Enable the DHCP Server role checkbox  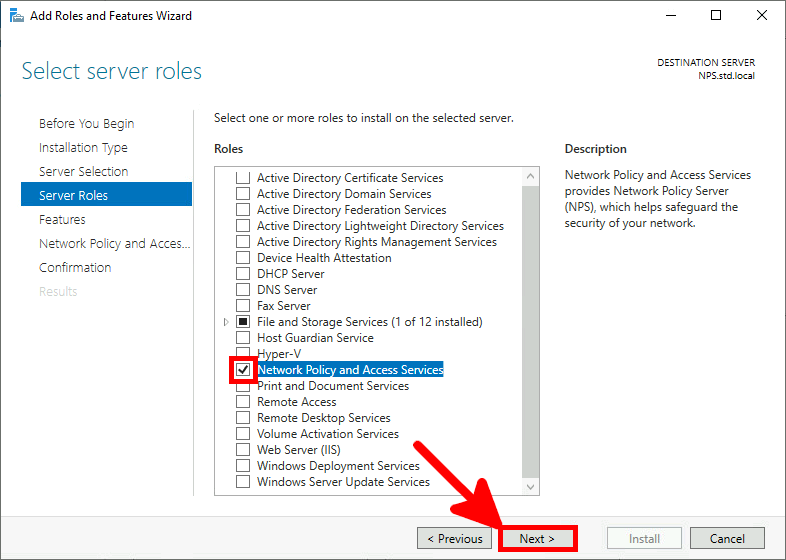tap(243, 274)
